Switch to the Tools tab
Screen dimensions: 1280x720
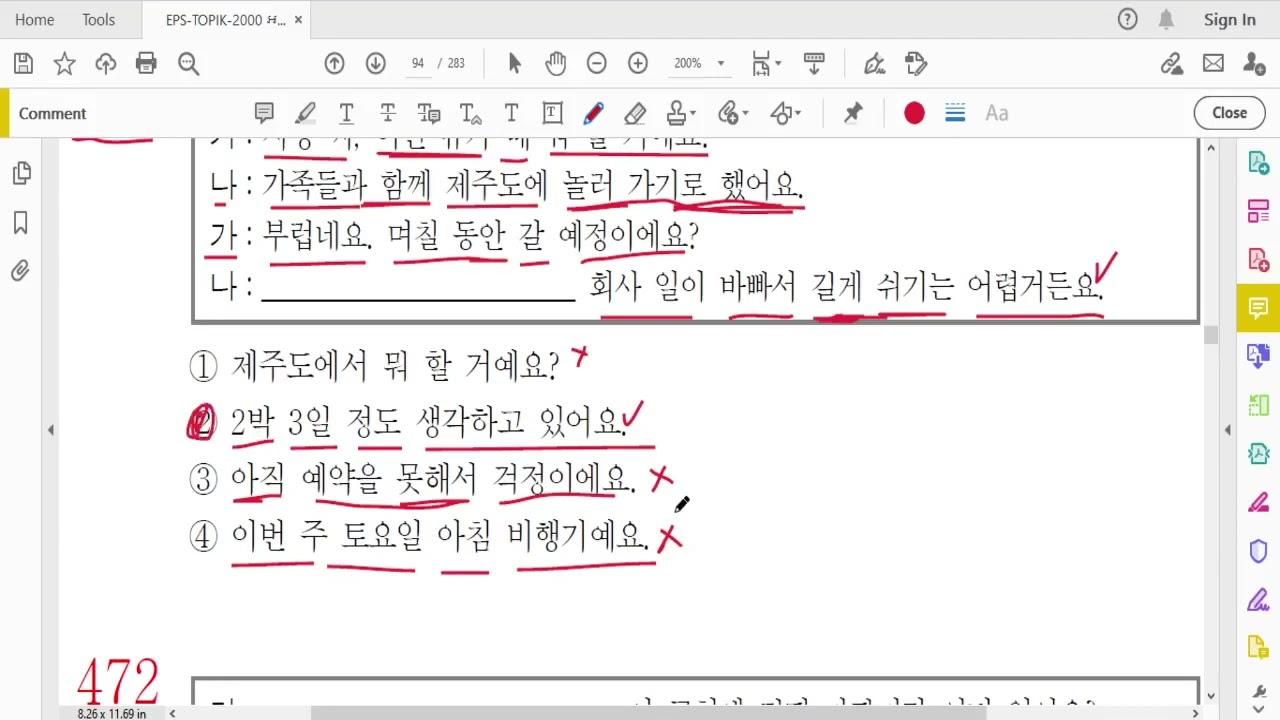click(98, 19)
